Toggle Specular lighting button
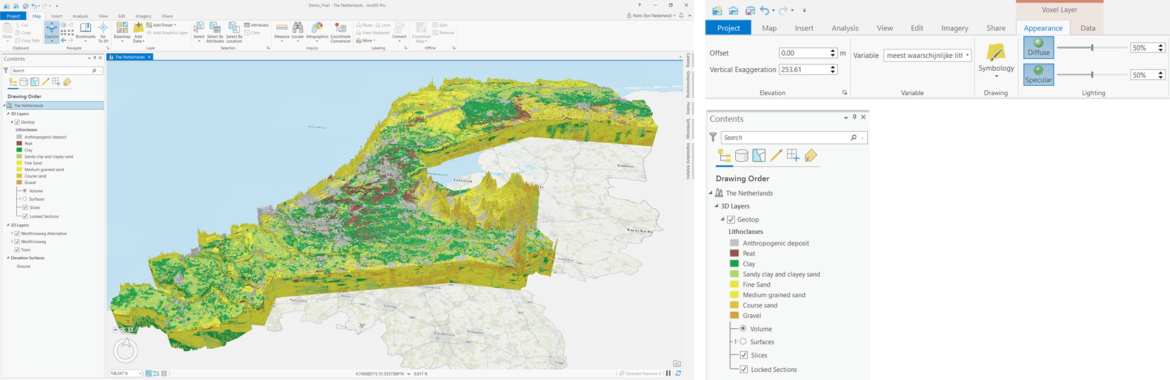 click(1039, 75)
